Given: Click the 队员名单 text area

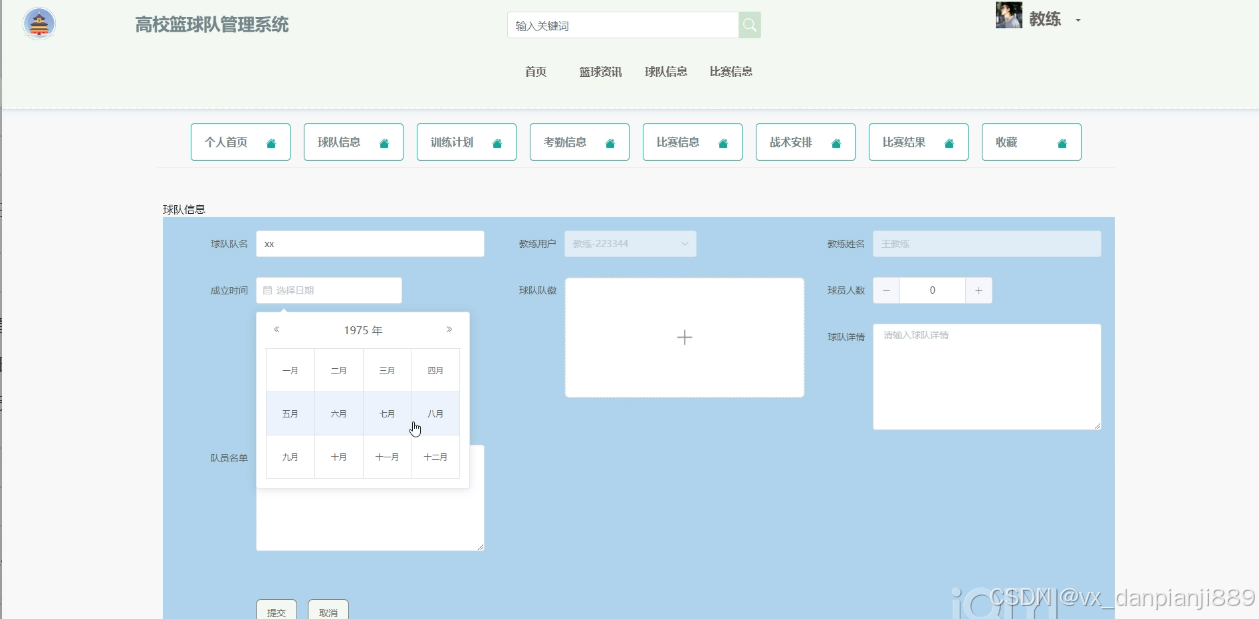Looking at the screenshot, I should (370, 498).
